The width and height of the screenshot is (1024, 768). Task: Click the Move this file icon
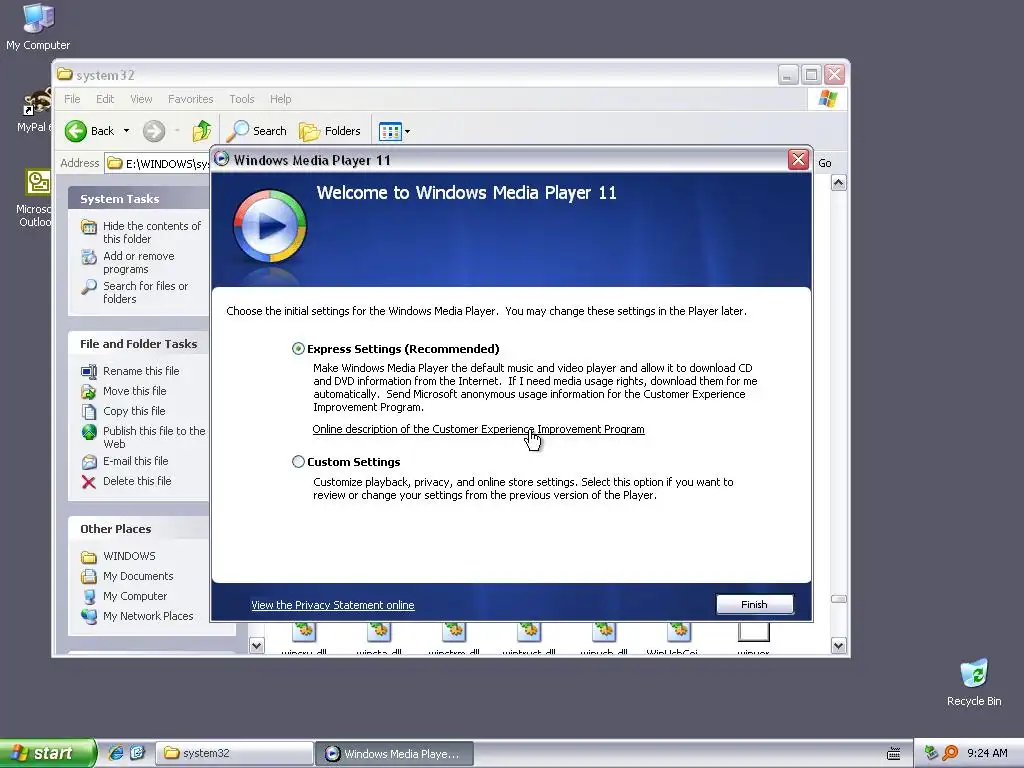[89, 392]
